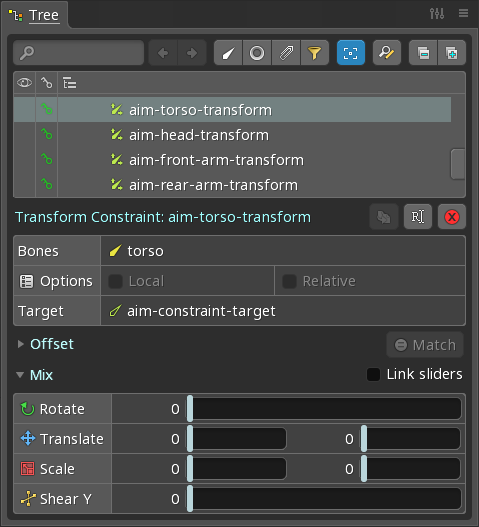Viewport: 479px width, 527px height.
Task: Delete the transform constraint with red X
Action: 452,217
